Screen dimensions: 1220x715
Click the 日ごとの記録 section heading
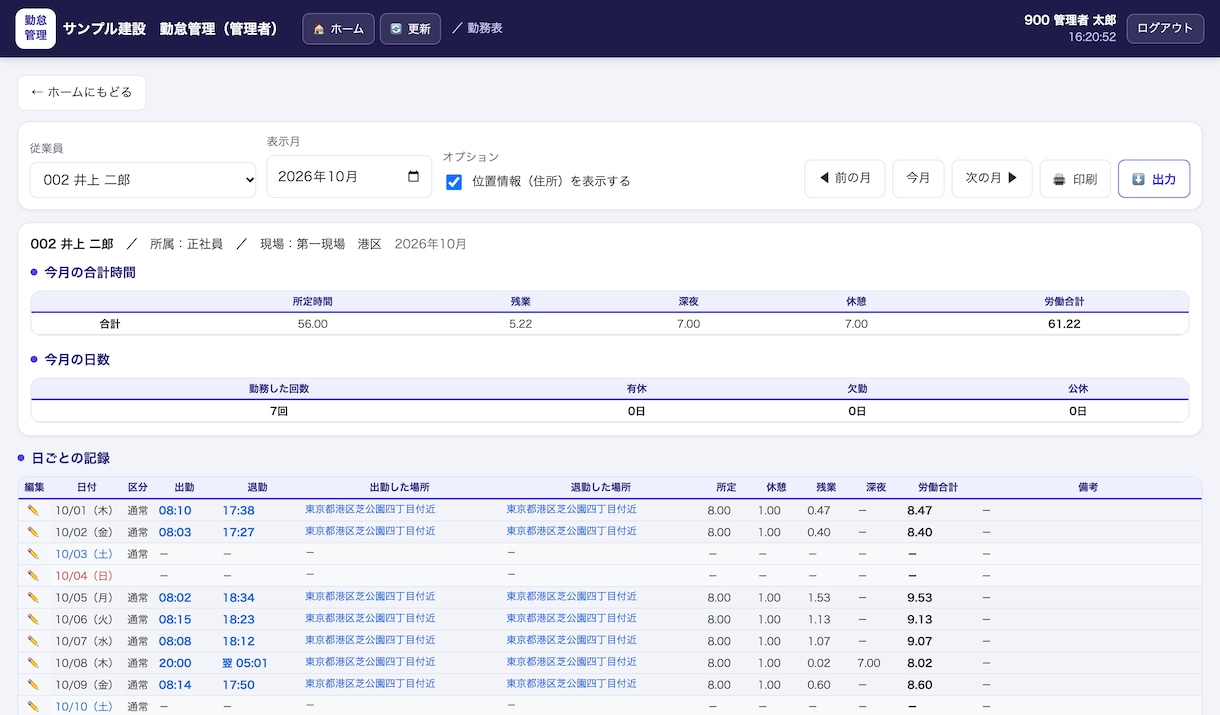coord(71,458)
